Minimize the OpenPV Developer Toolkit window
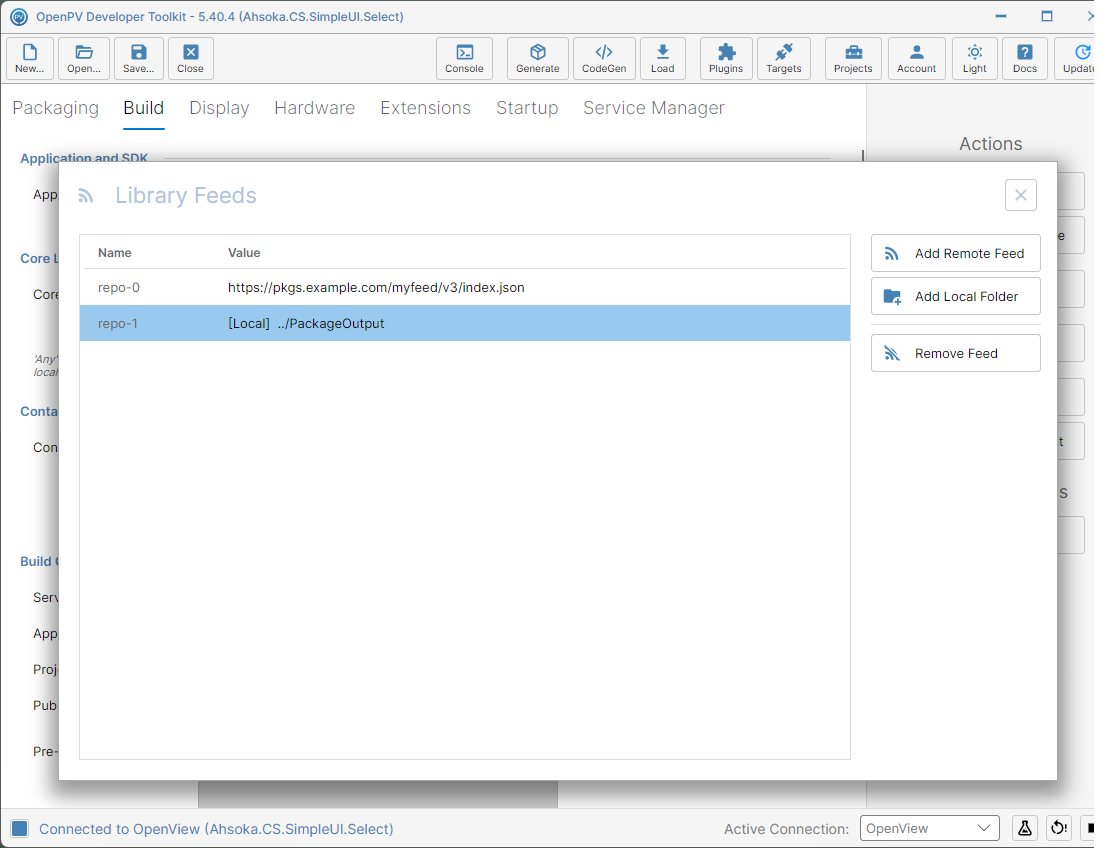 (x=1001, y=16)
